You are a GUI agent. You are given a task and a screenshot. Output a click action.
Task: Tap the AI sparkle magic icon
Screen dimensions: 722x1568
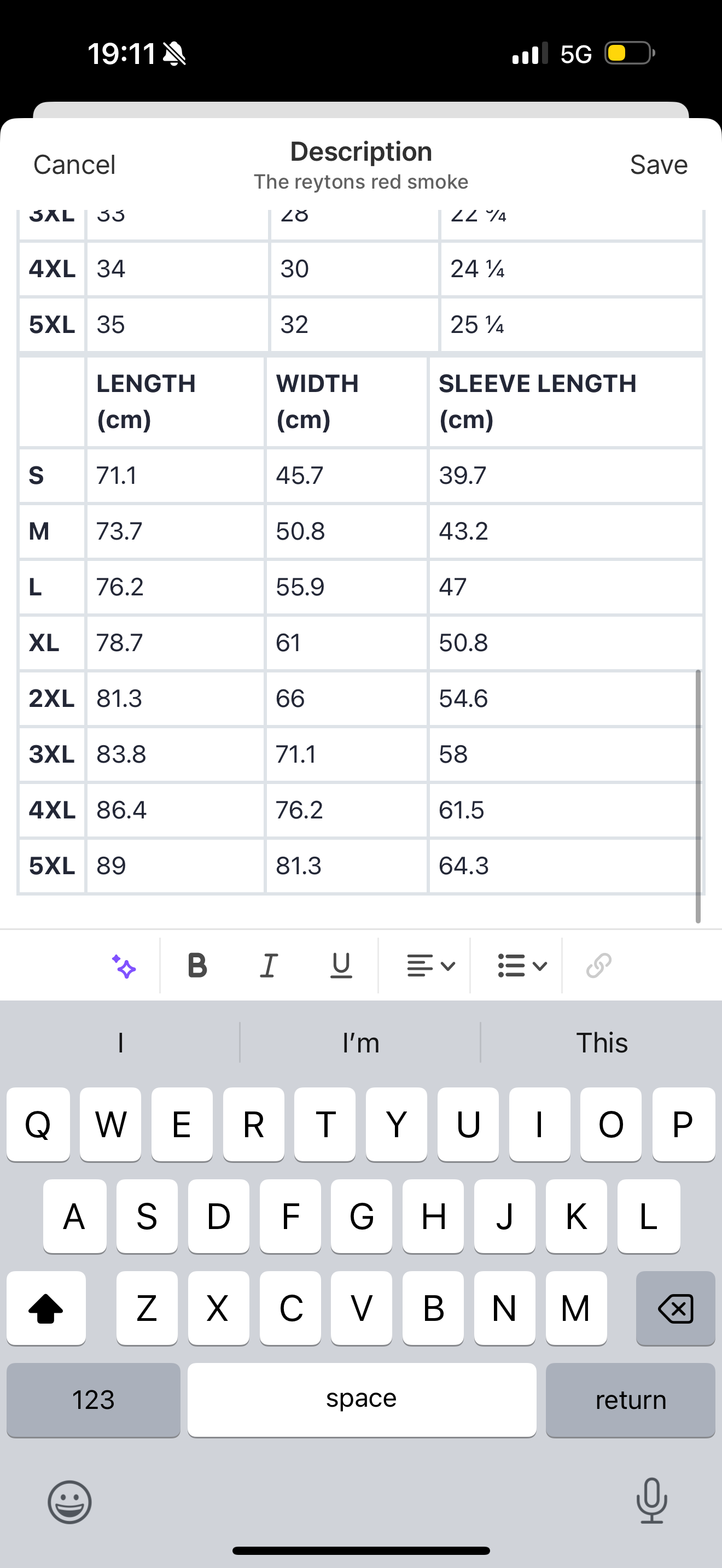[x=124, y=966]
